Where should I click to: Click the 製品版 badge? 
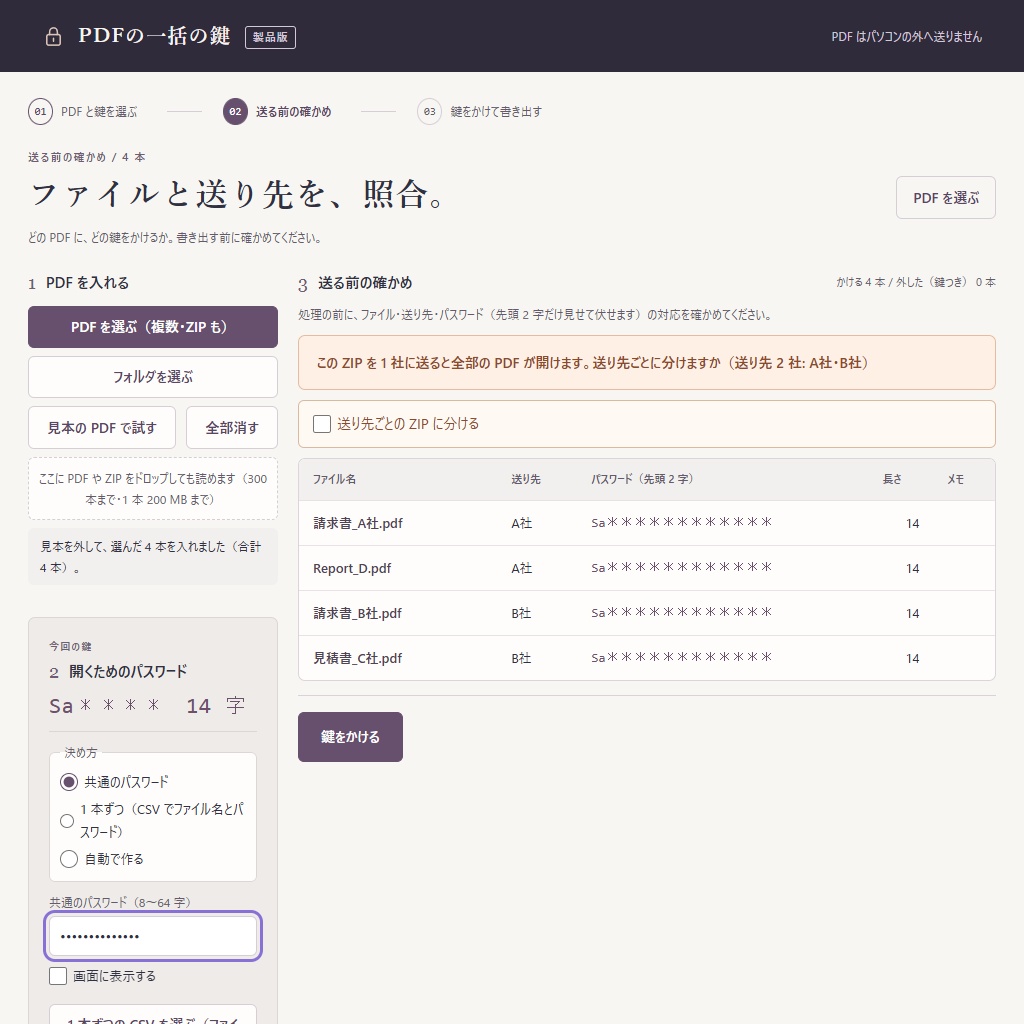(x=270, y=37)
